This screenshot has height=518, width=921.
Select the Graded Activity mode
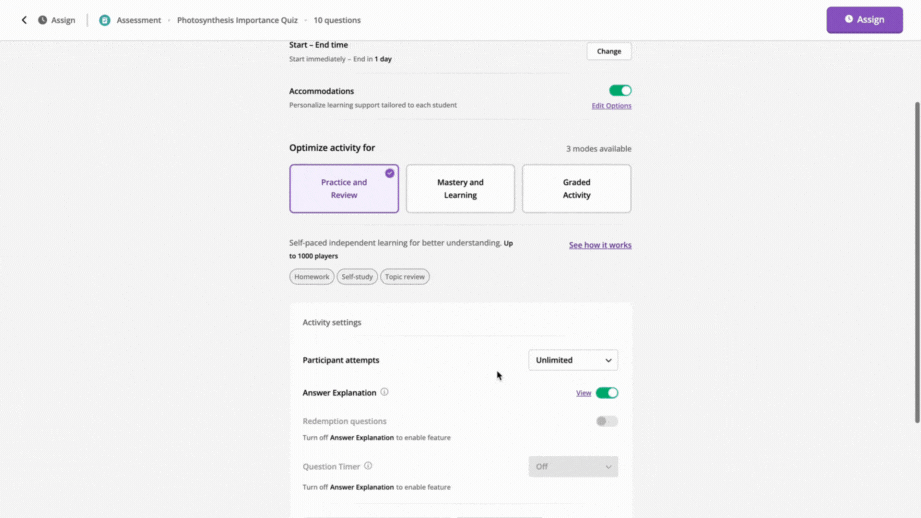click(576, 189)
